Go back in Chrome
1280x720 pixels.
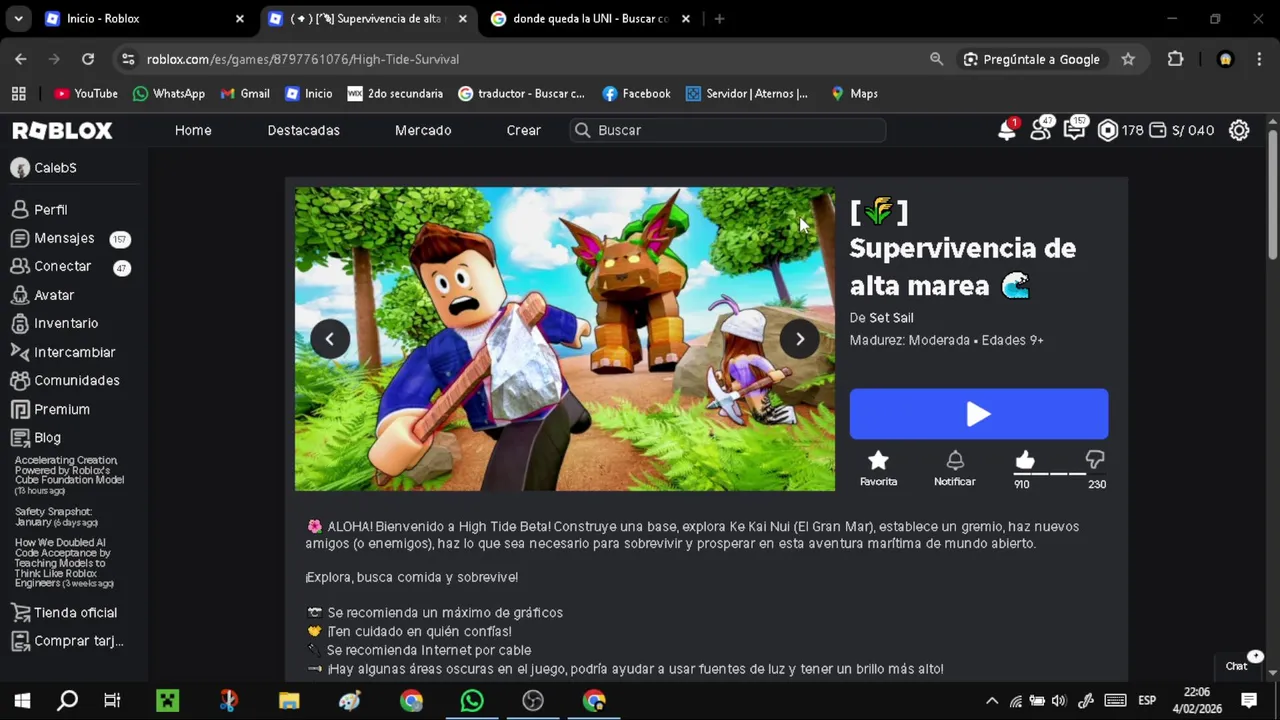21,59
